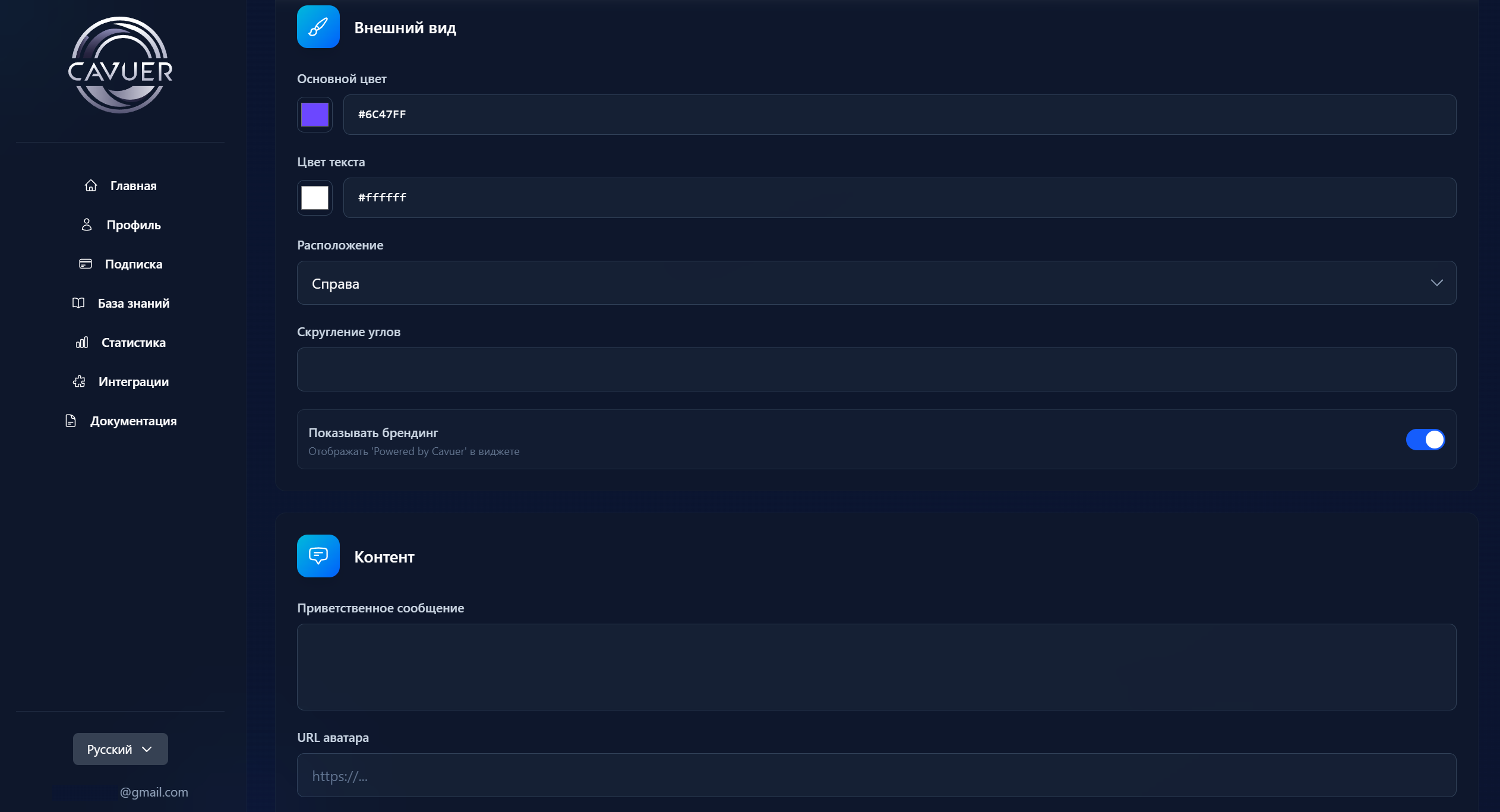This screenshot has height=812, width=1500.
Task: Click the chevron arrow in Расположение field
Action: coord(1436,283)
